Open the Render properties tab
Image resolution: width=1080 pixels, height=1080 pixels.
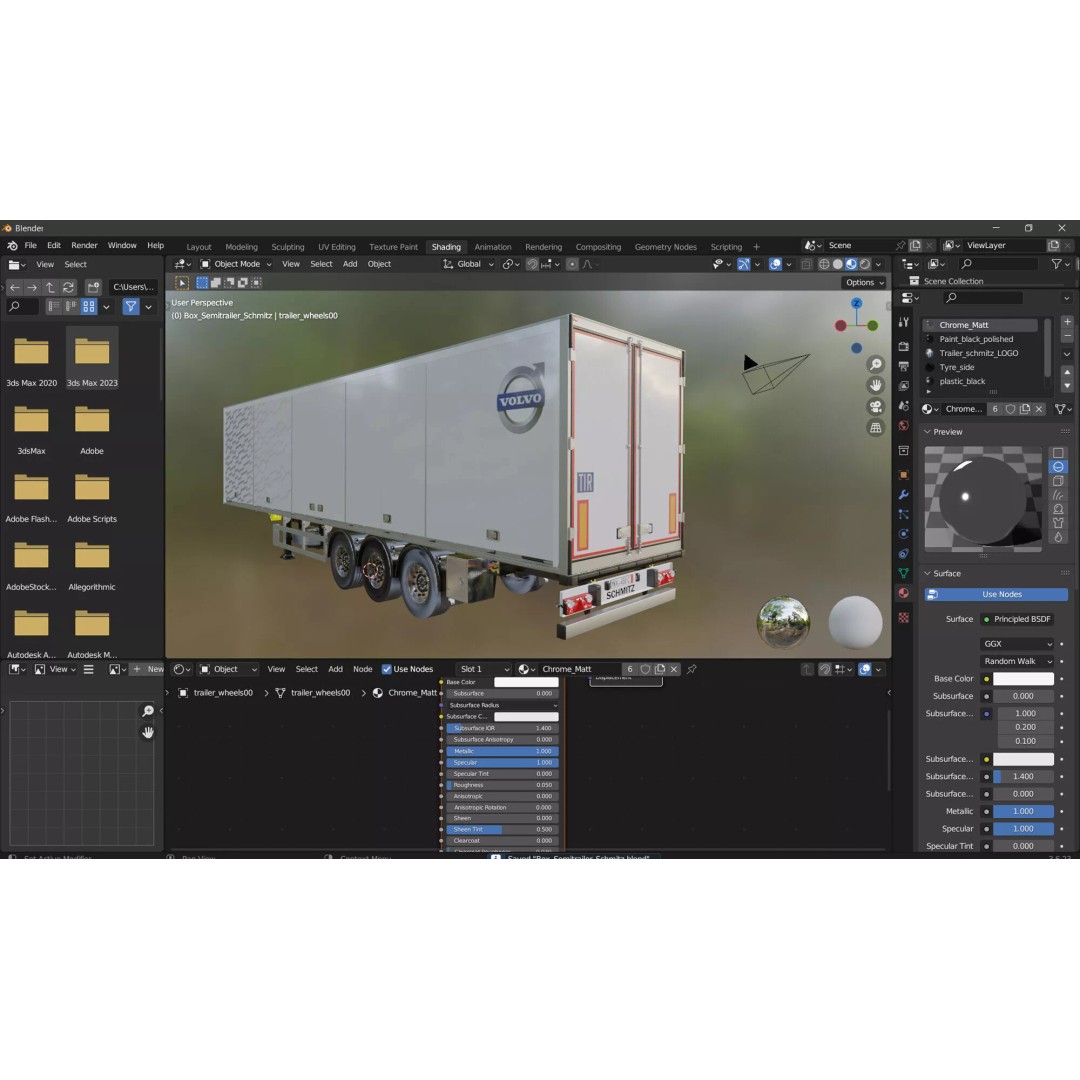click(904, 346)
